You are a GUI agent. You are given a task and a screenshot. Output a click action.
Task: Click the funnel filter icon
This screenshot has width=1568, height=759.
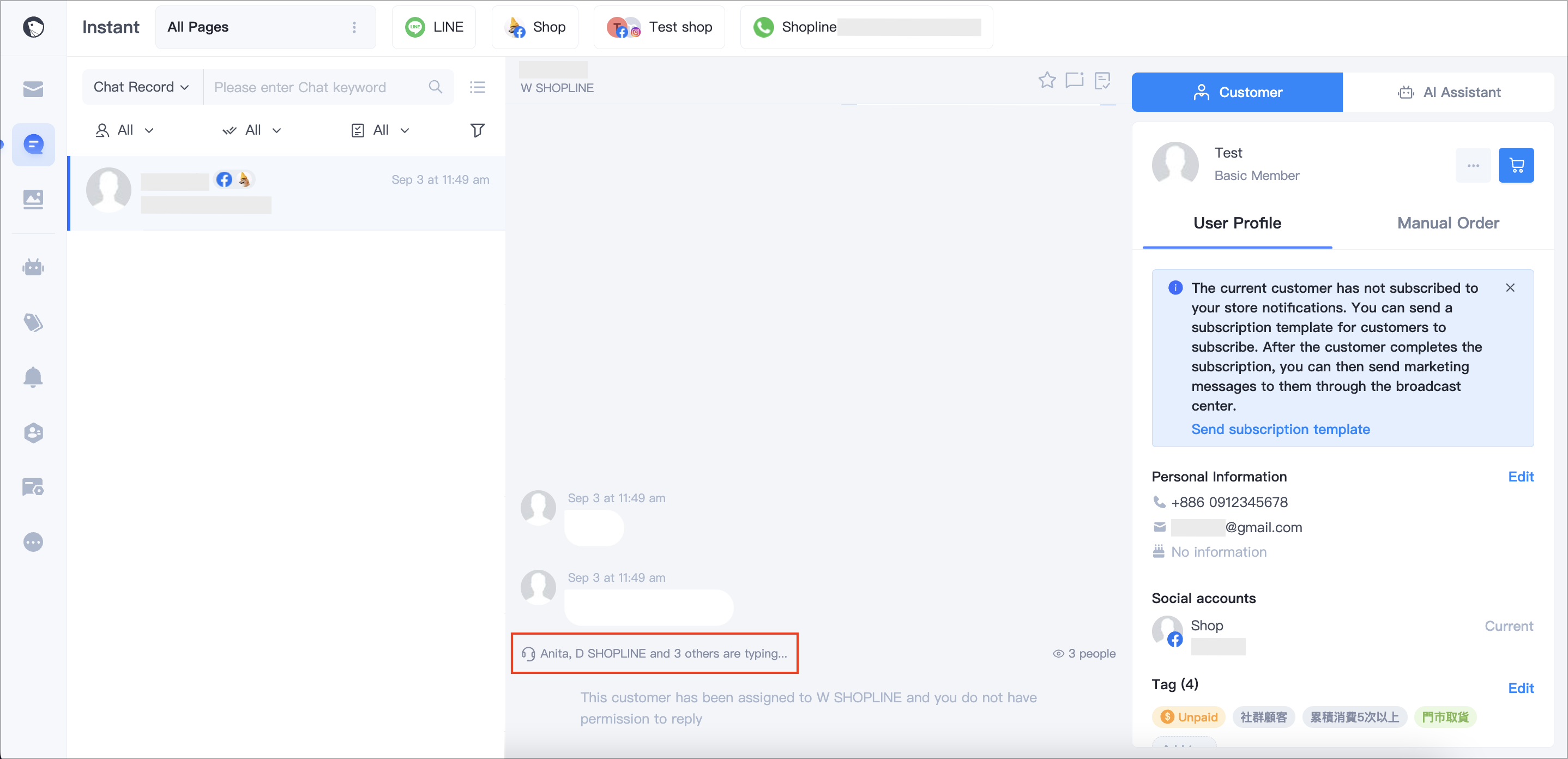click(477, 130)
